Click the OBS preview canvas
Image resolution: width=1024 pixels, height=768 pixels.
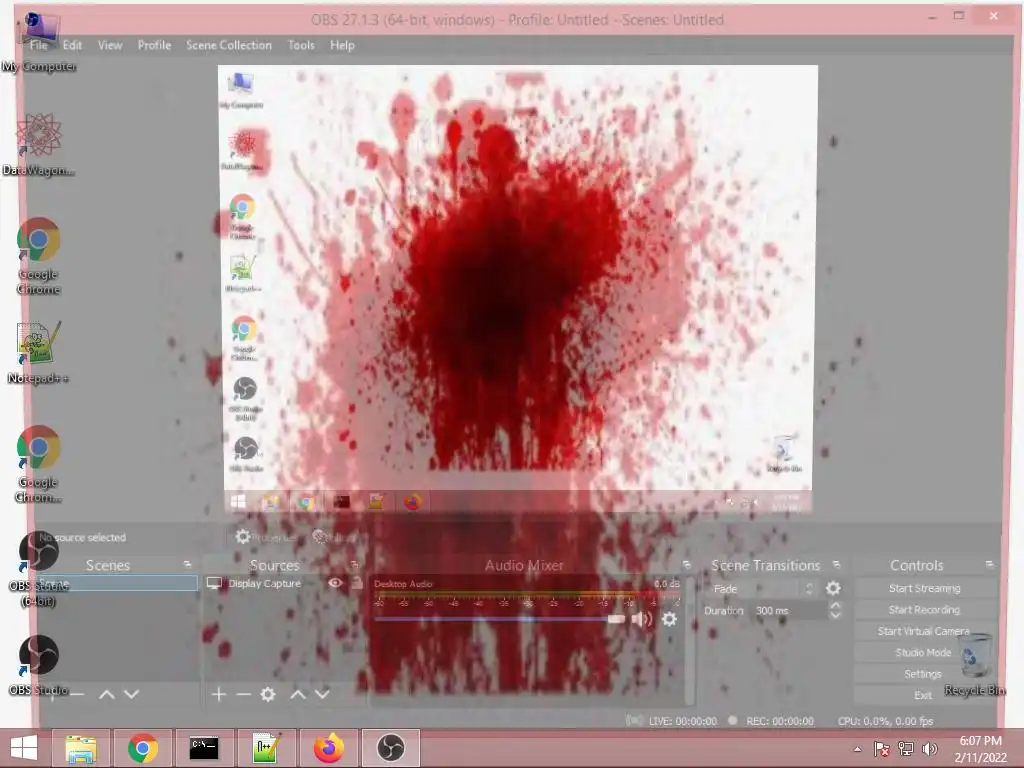point(518,288)
